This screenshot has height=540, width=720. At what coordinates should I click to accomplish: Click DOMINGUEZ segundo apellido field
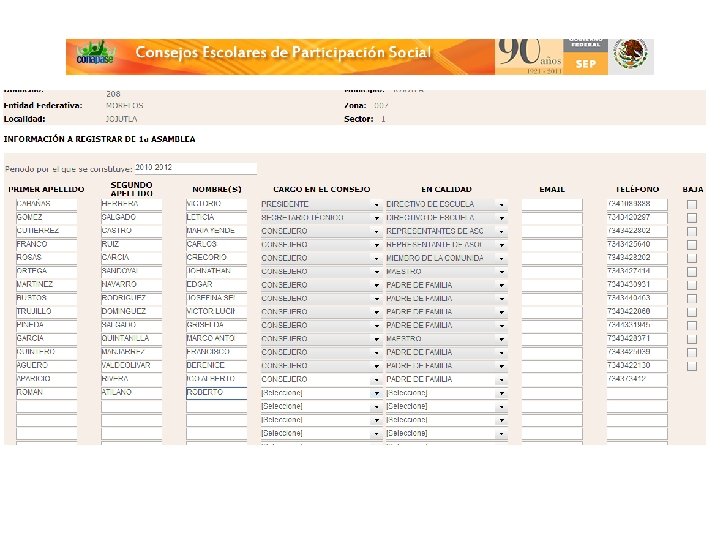[x=131, y=312]
